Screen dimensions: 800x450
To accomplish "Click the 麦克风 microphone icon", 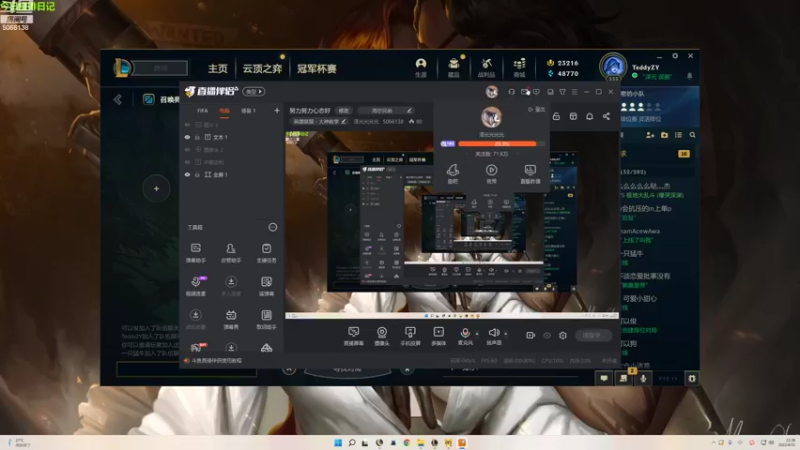I will 465,333.
